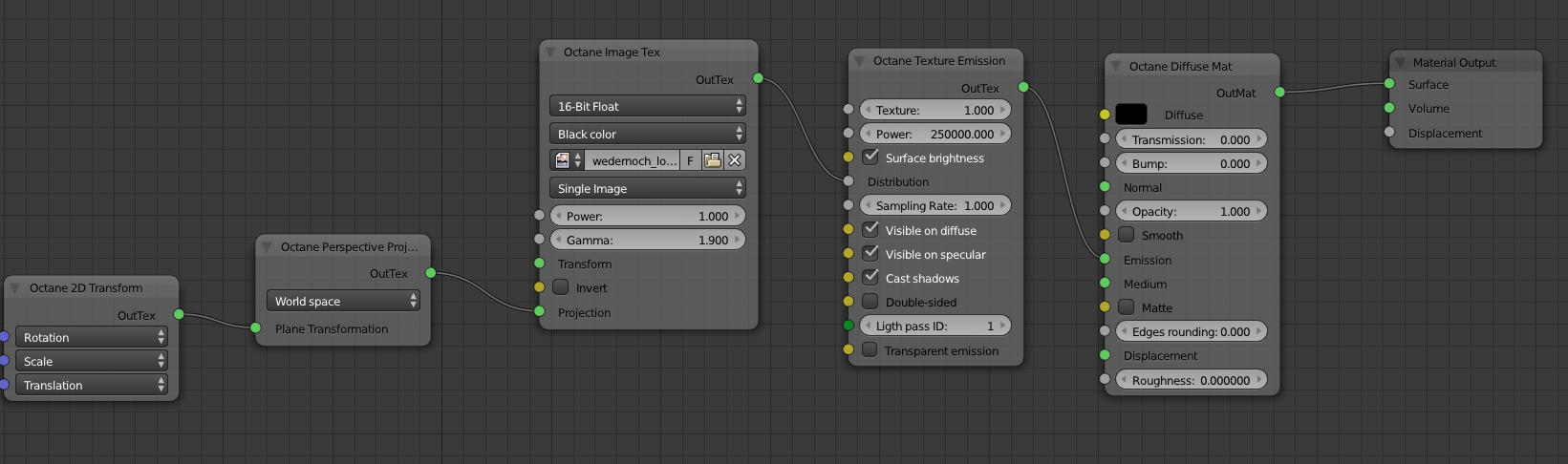This screenshot has height=464, width=1568.
Task: Click the Diffuse black color swatch
Action: point(1131,115)
